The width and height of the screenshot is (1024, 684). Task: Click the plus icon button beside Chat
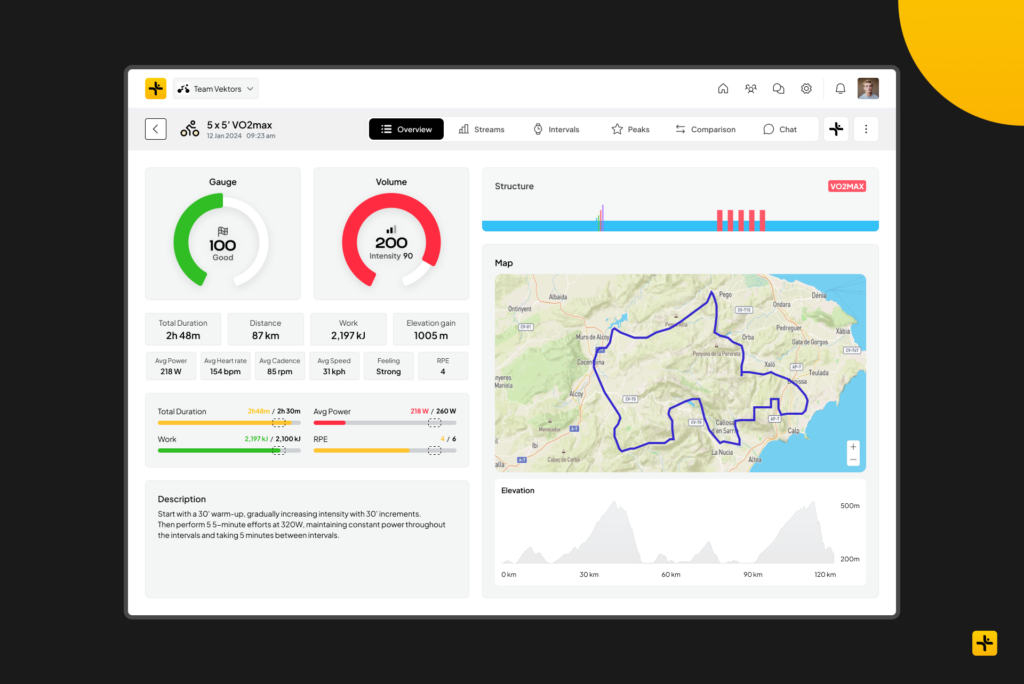coord(836,129)
